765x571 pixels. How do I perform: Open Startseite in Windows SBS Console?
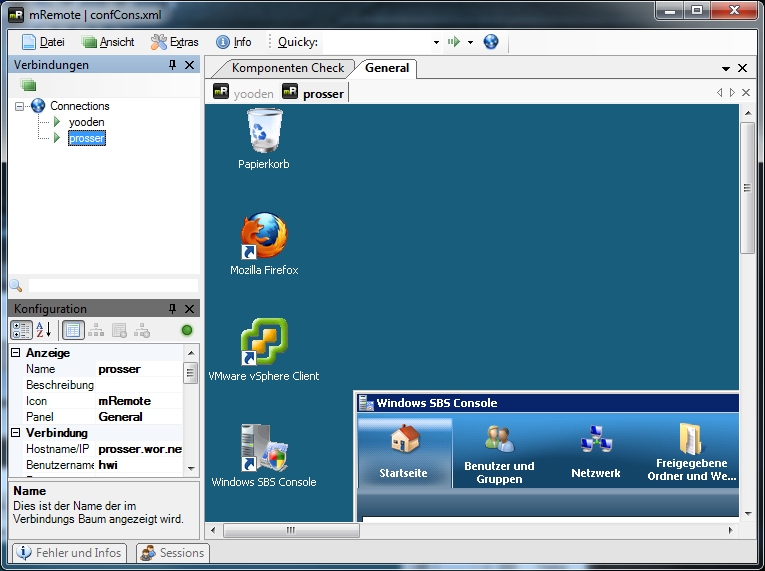pos(404,452)
